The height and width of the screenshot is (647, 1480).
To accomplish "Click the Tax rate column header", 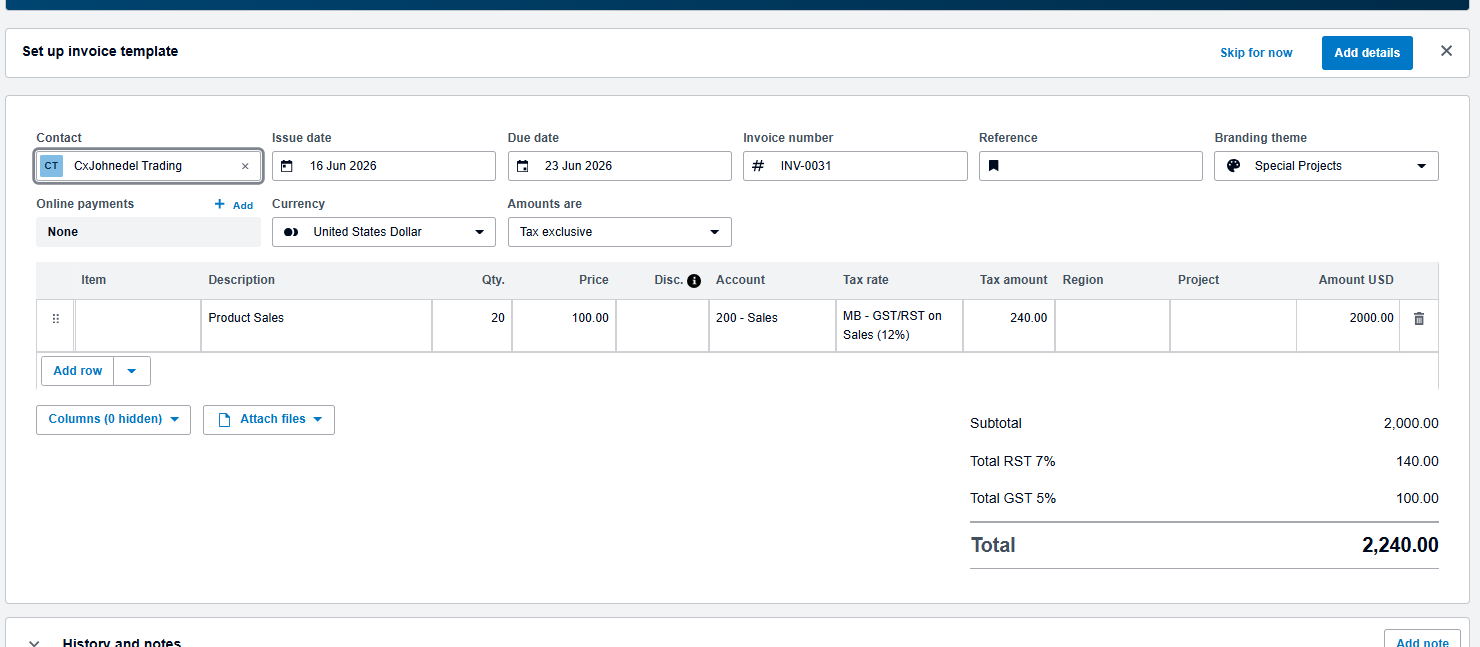I will pyautogui.click(x=866, y=281).
